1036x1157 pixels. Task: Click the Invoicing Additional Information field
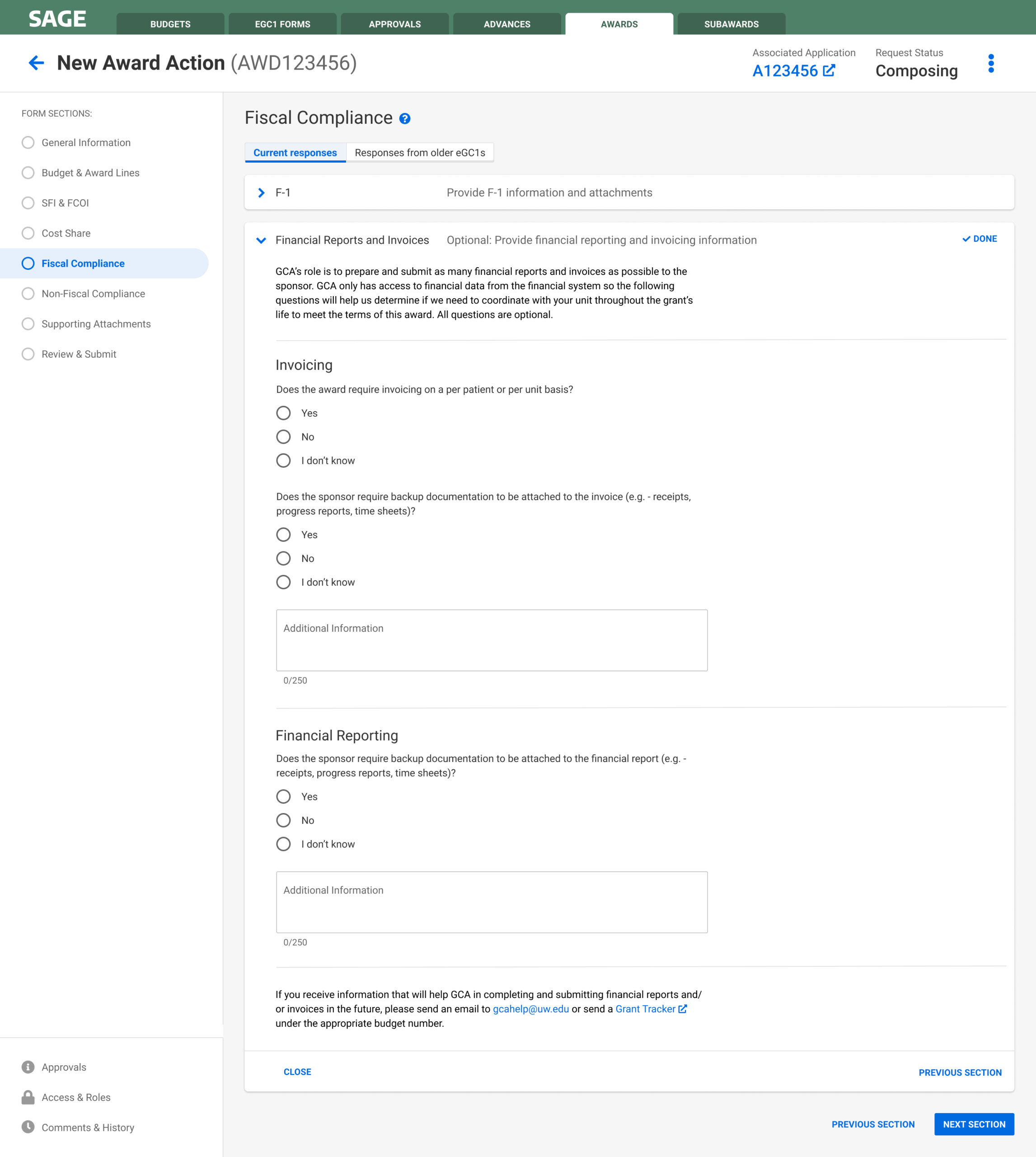[x=491, y=640]
